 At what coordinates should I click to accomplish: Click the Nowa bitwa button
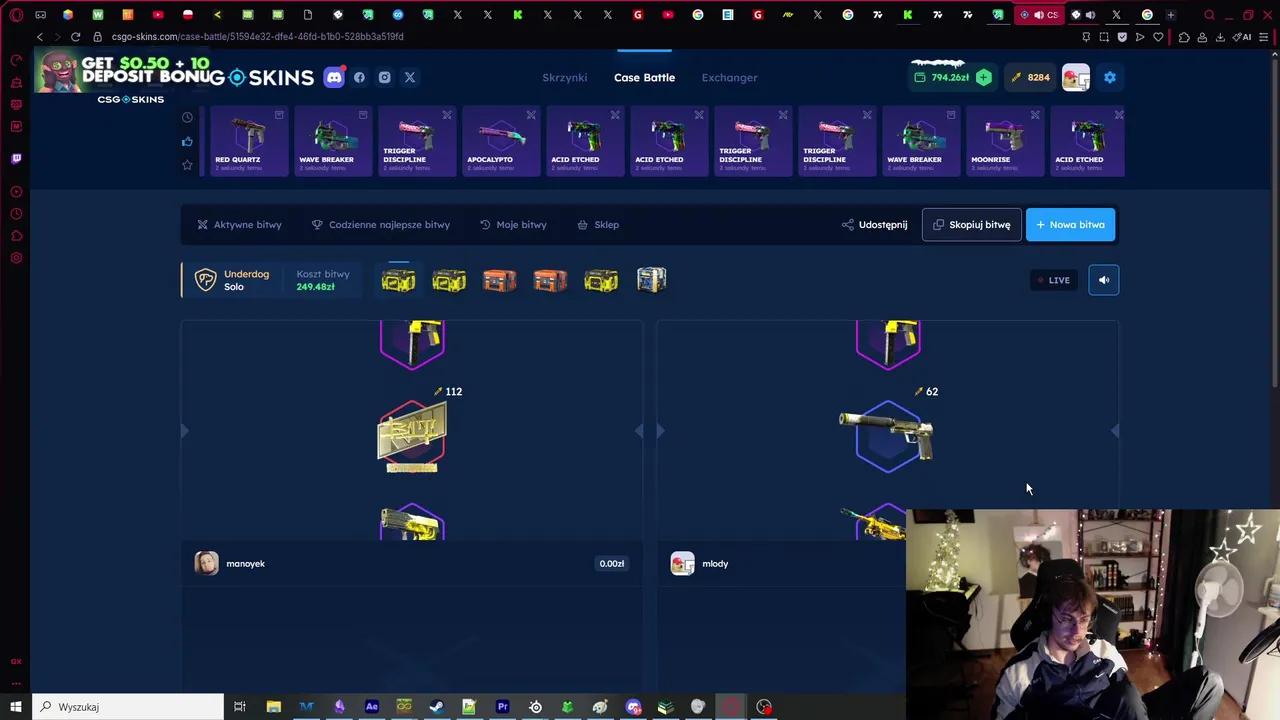[x=1070, y=225]
